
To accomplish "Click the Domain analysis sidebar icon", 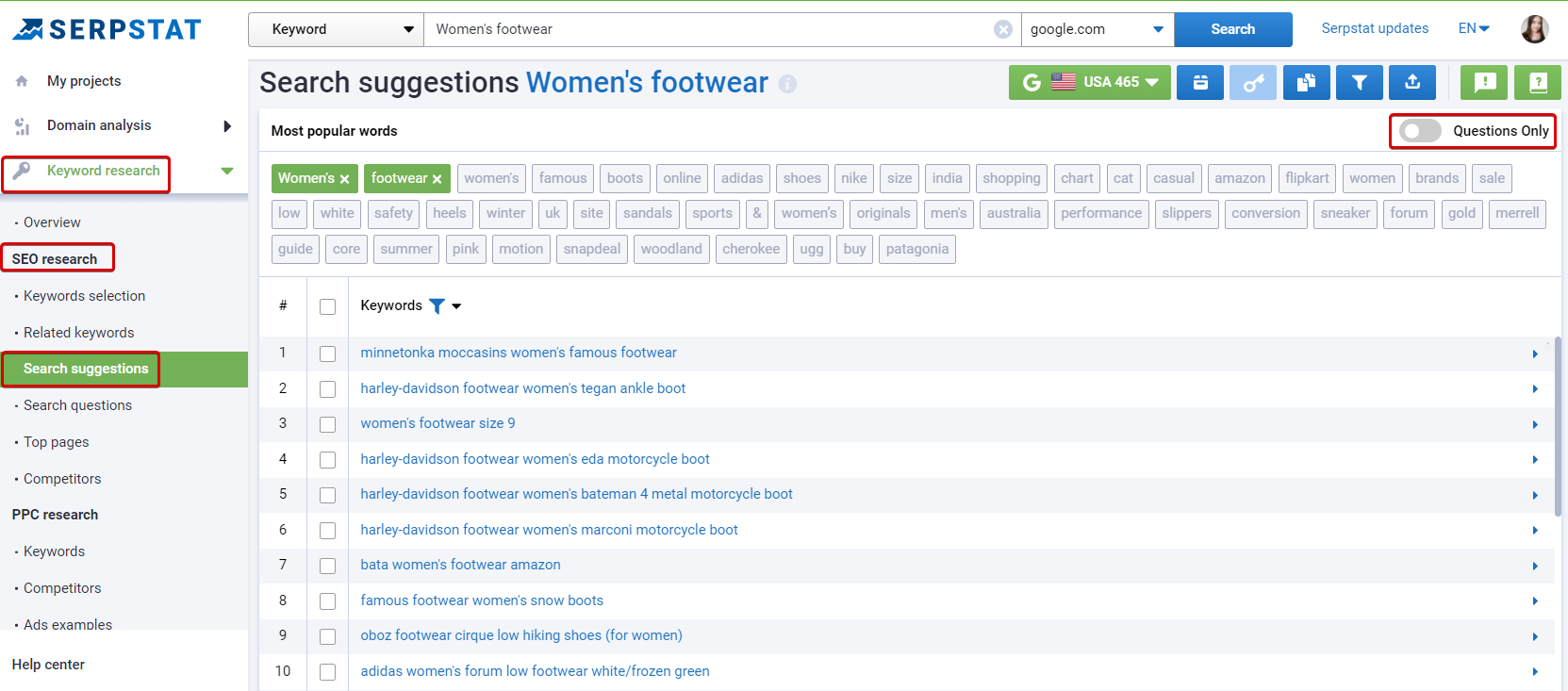I will (22, 125).
